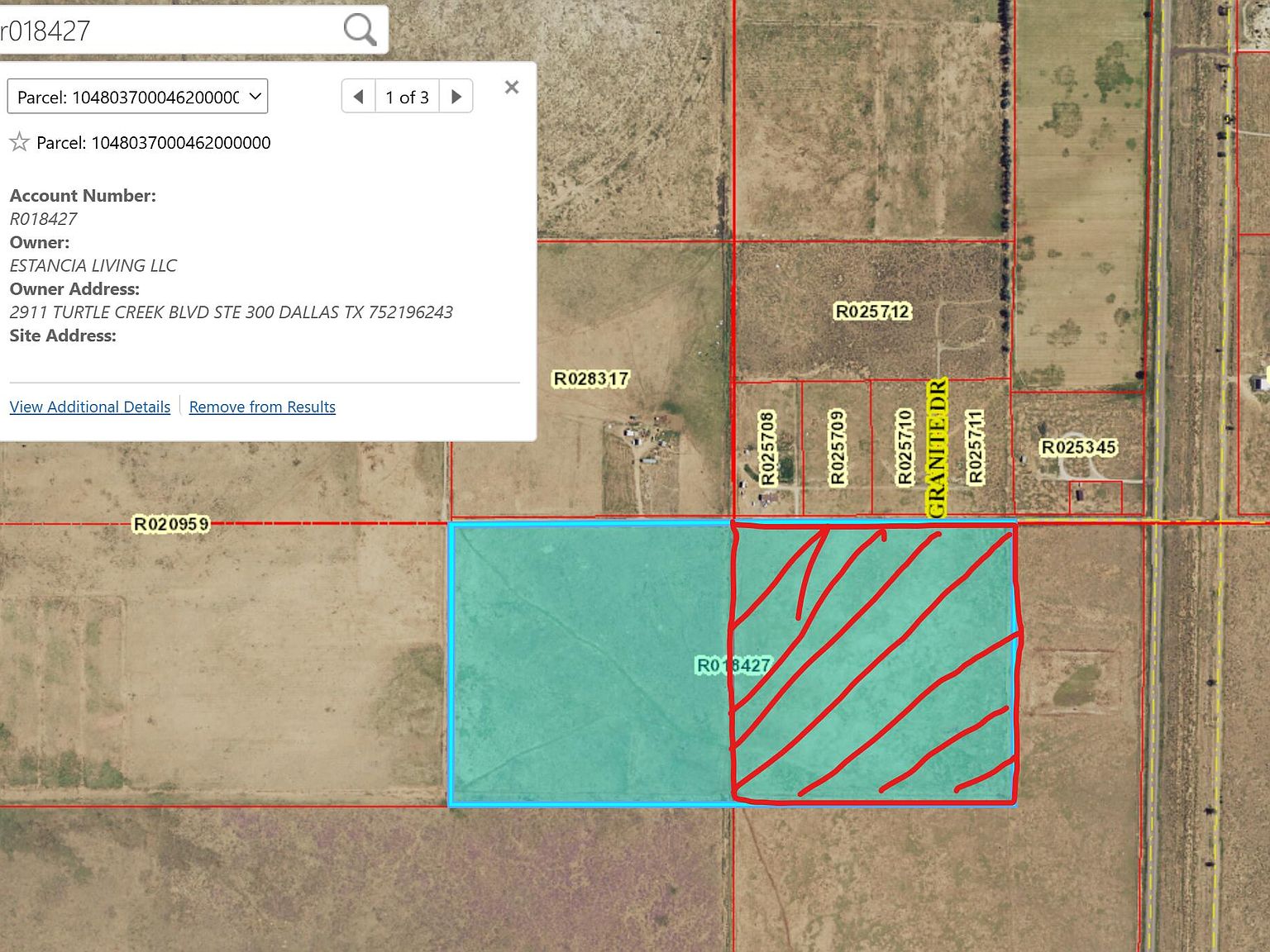The image size is (1270, 952).
Task: Click the 1 of 3 results counter
Action: (407, 96)
